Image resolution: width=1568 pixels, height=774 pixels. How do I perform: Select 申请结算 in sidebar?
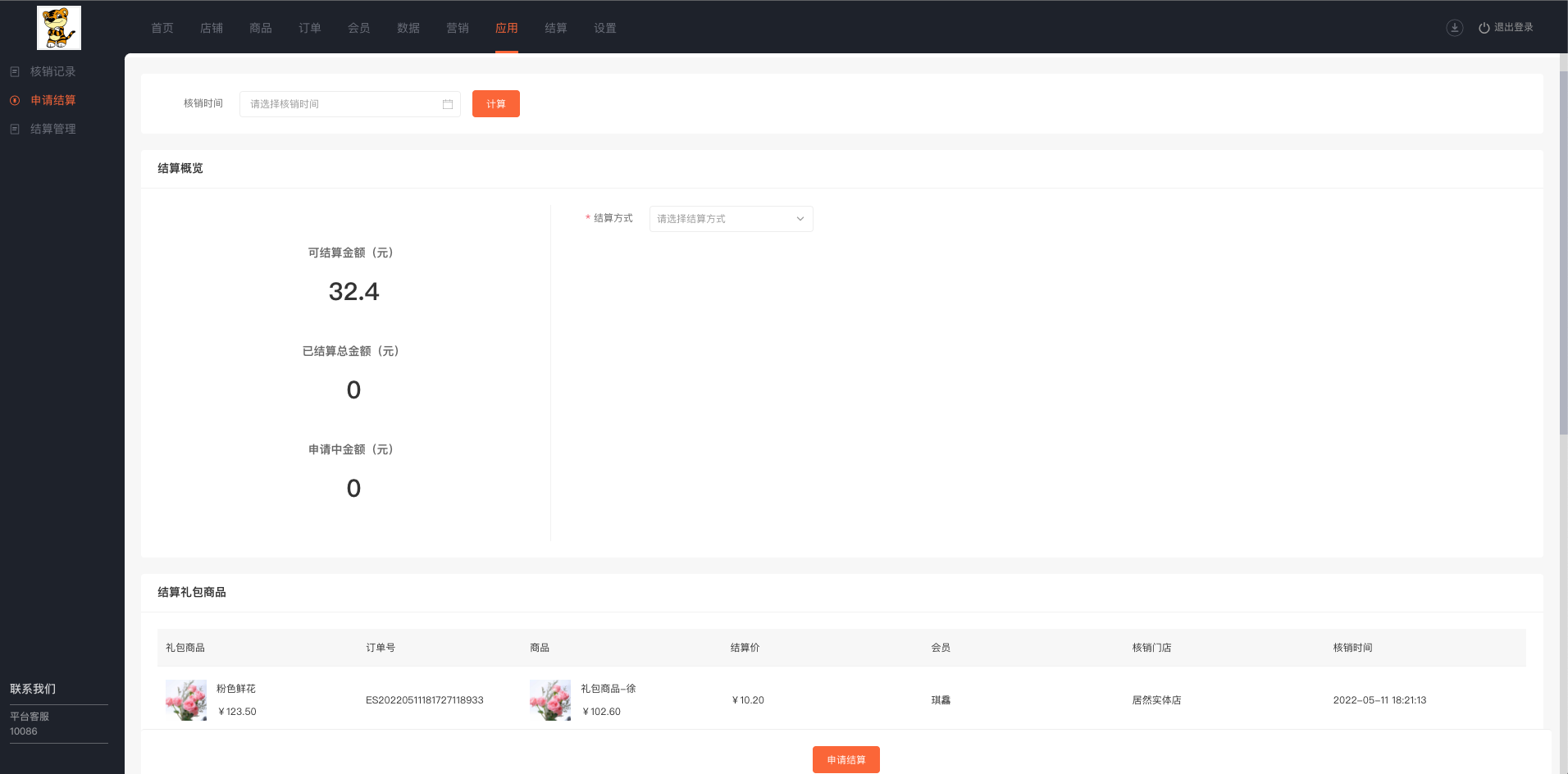[53, 100]
